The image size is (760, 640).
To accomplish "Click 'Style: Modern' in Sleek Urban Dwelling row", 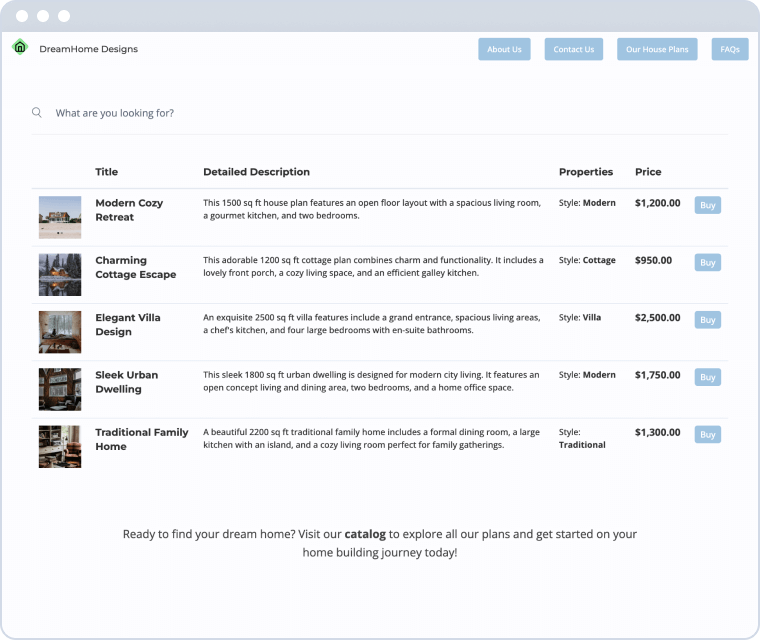I will (587, 375).
